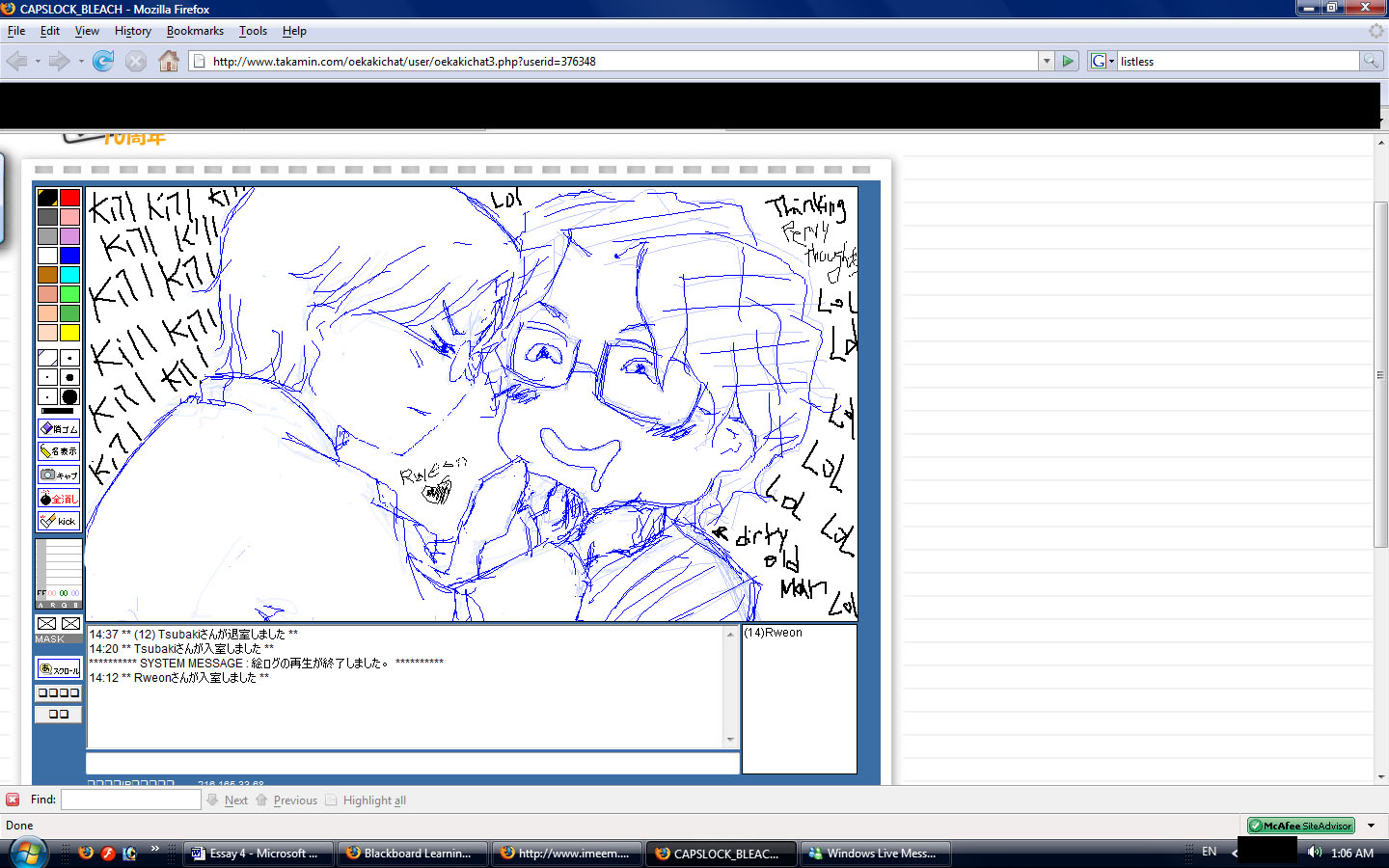Screen dimensions: 1389x868
Task: Pick the yellow color swatch
Action: point(69,333)
